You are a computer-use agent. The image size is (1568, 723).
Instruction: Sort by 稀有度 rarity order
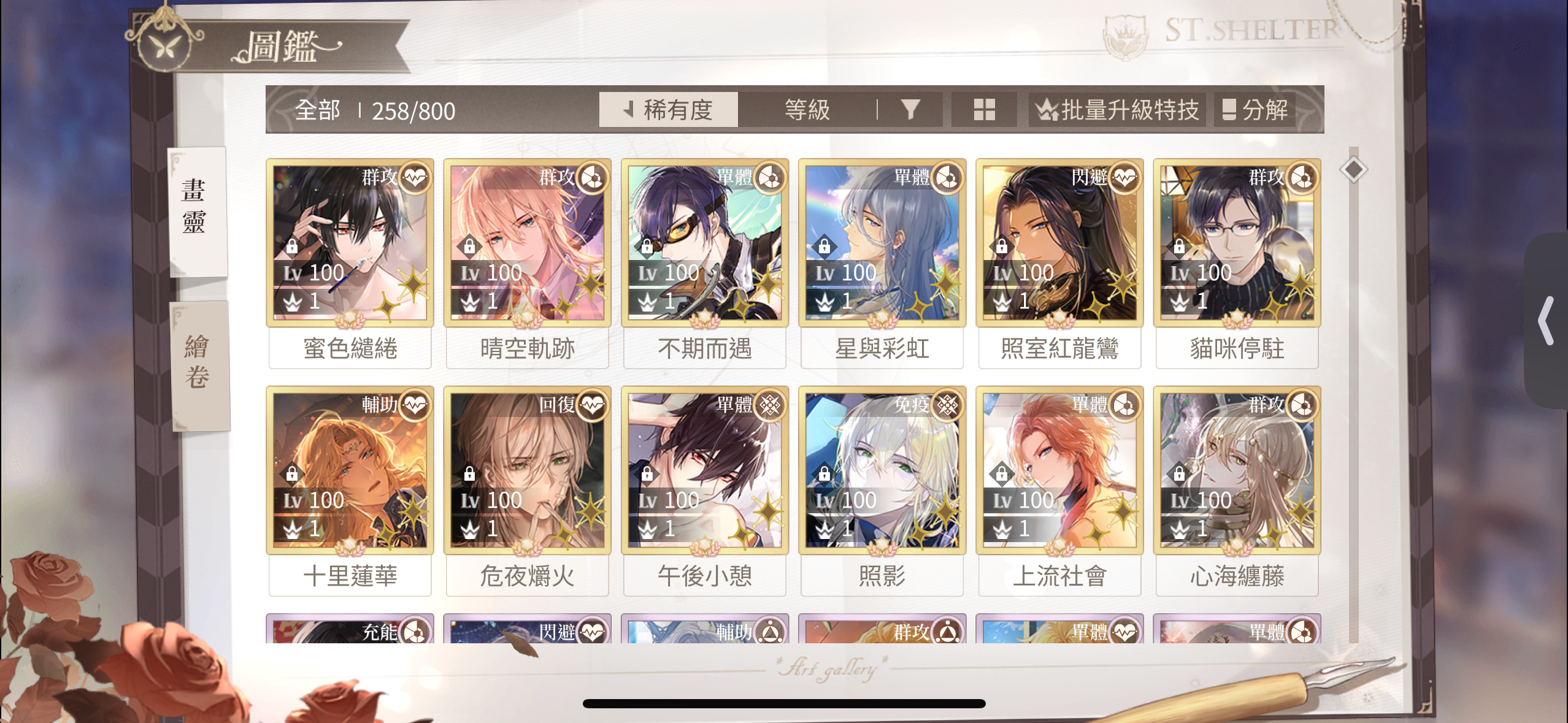(x=668, y=110)
